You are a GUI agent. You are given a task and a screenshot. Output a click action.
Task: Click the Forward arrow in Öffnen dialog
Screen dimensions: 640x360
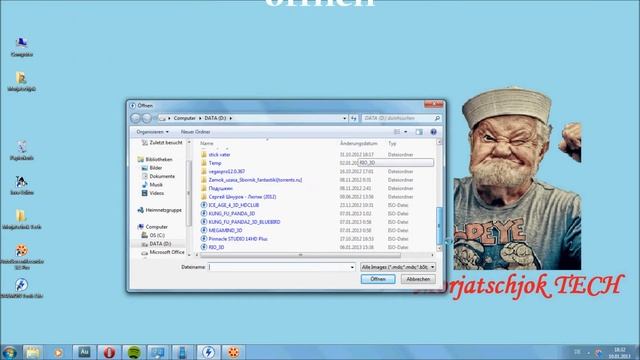click(147, 118)
